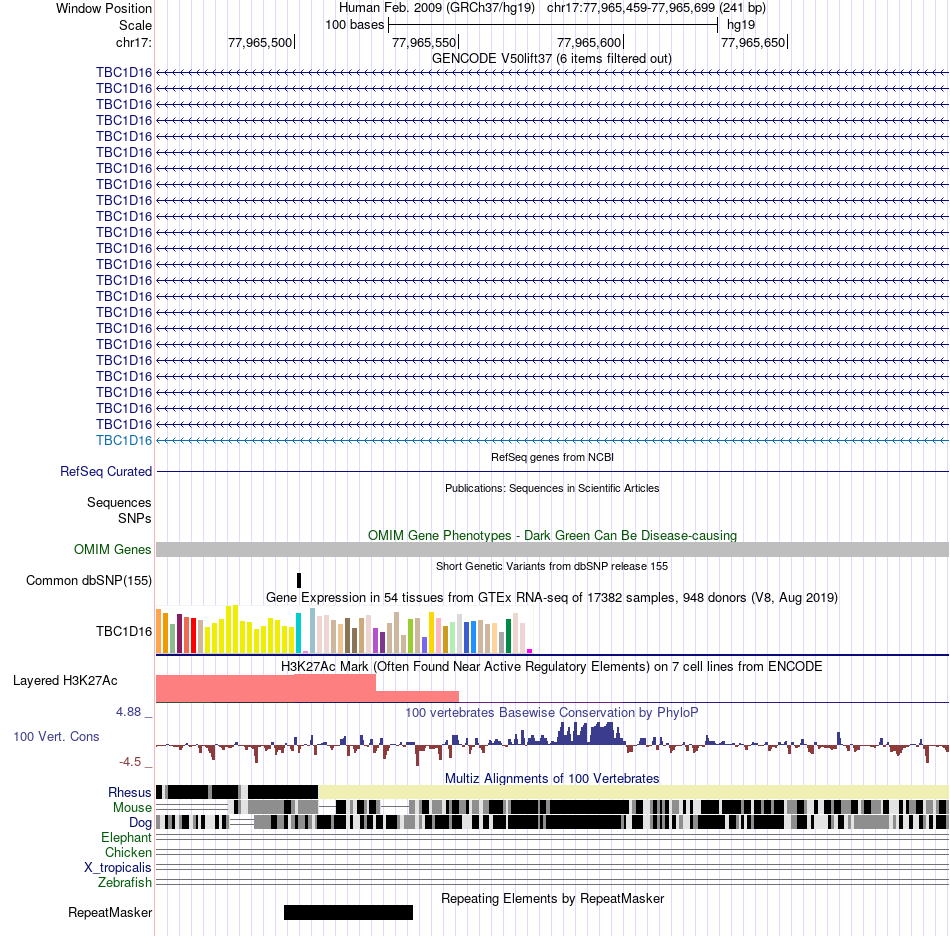The image size is (950, 936).
Task: Select the black RepeatMasker repeat block
Action: point(348,912)
